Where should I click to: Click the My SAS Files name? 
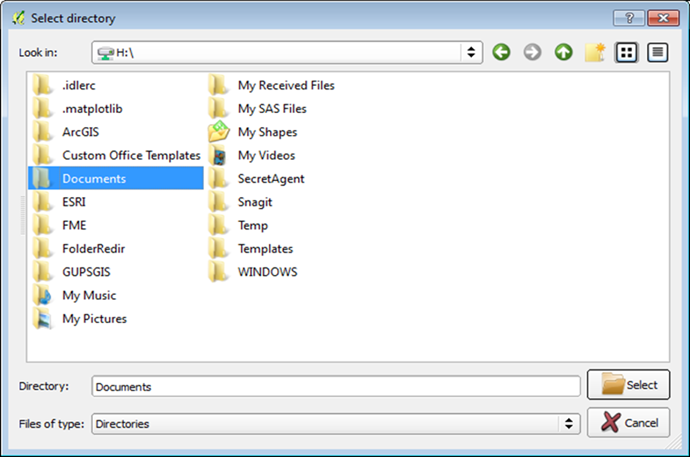[x=272, y=109]
